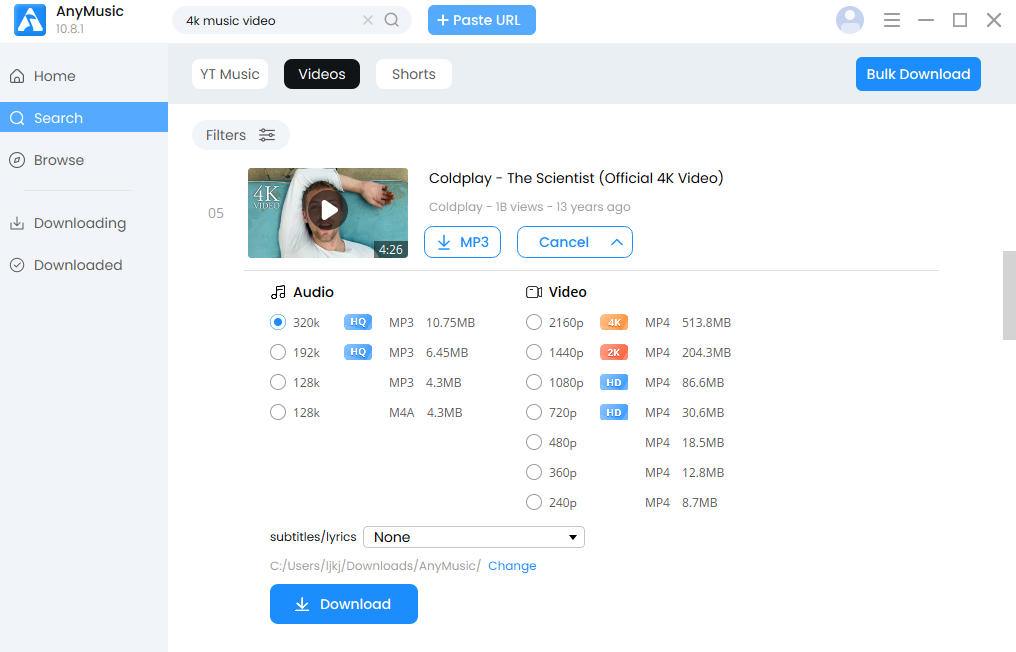Screen dimensions: 1016x652
Task: Click the 10.75MB file size text
Action: pyautogui.click(x=450, y=322)
